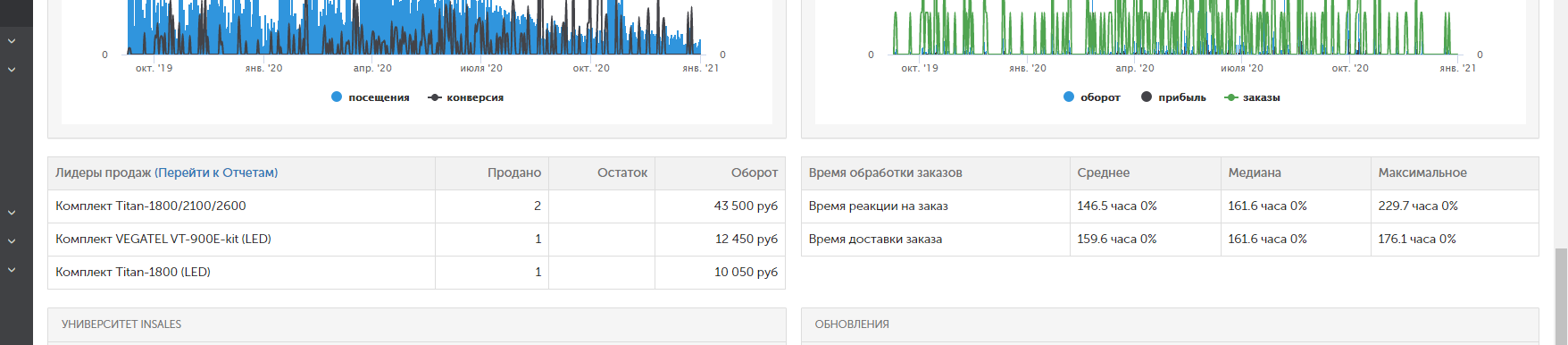Toggle the 'конверсия' series in chart legend
Screen dimensions: 1568x345
[x=466, y=97]
